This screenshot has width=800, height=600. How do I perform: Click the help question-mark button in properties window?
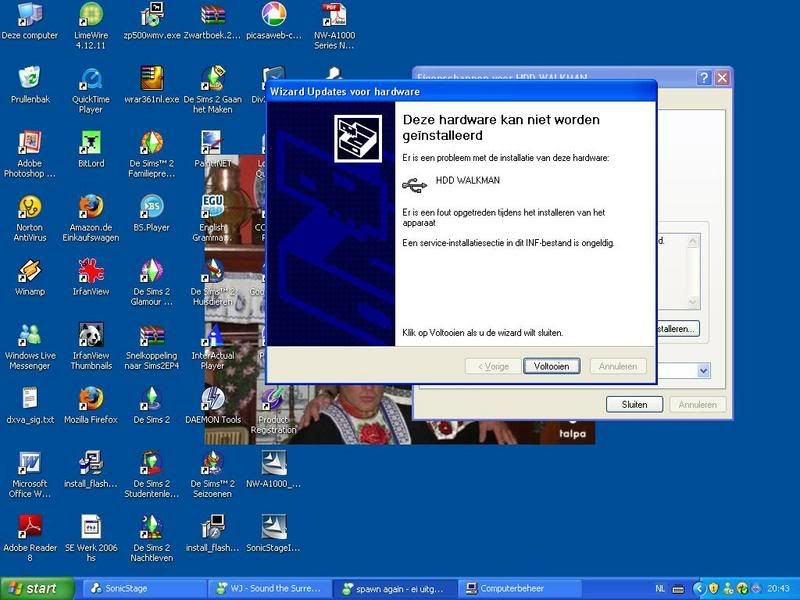[x=704, y=78]
